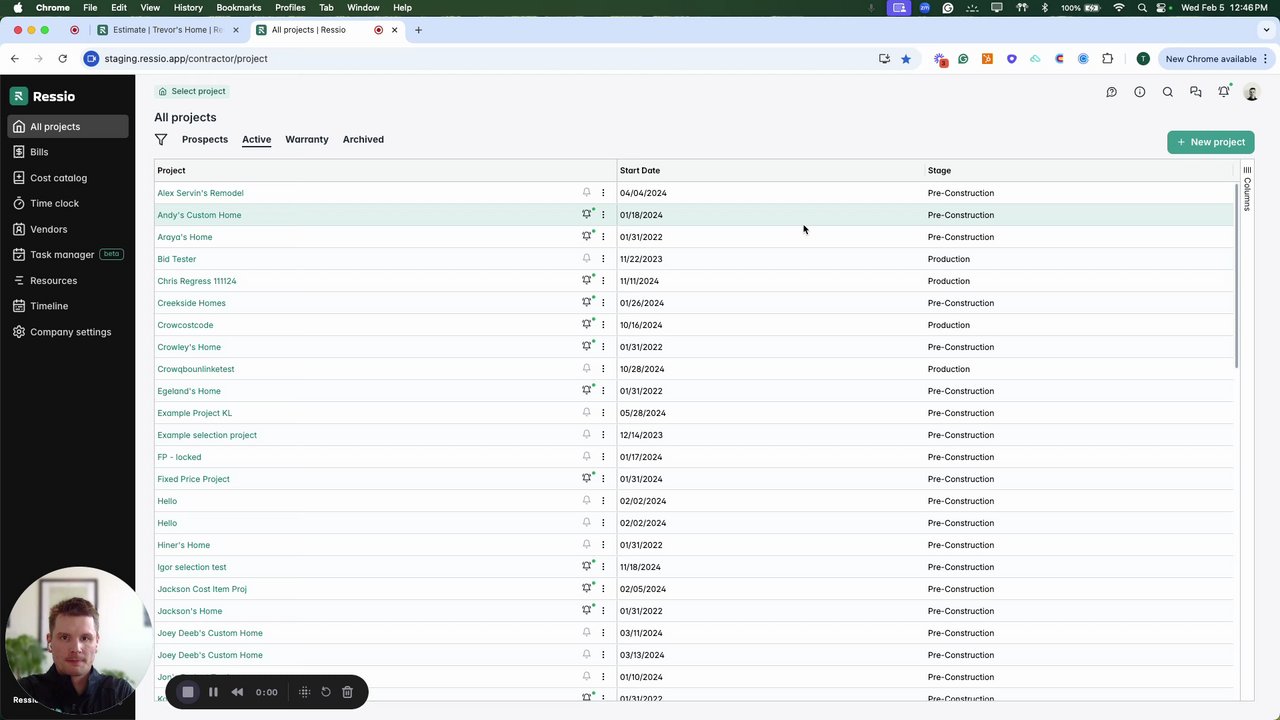Switch to the Estimate Trevor's Home browser tab
Viewport: 1280px width, 720px height.
click(x=167, y=30)
